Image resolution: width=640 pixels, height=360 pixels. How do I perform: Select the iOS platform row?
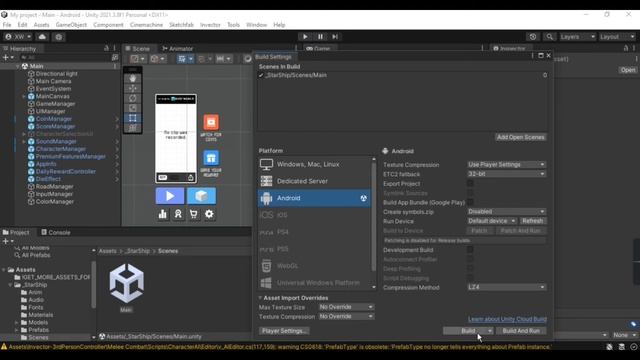click(x=314, y=215)
